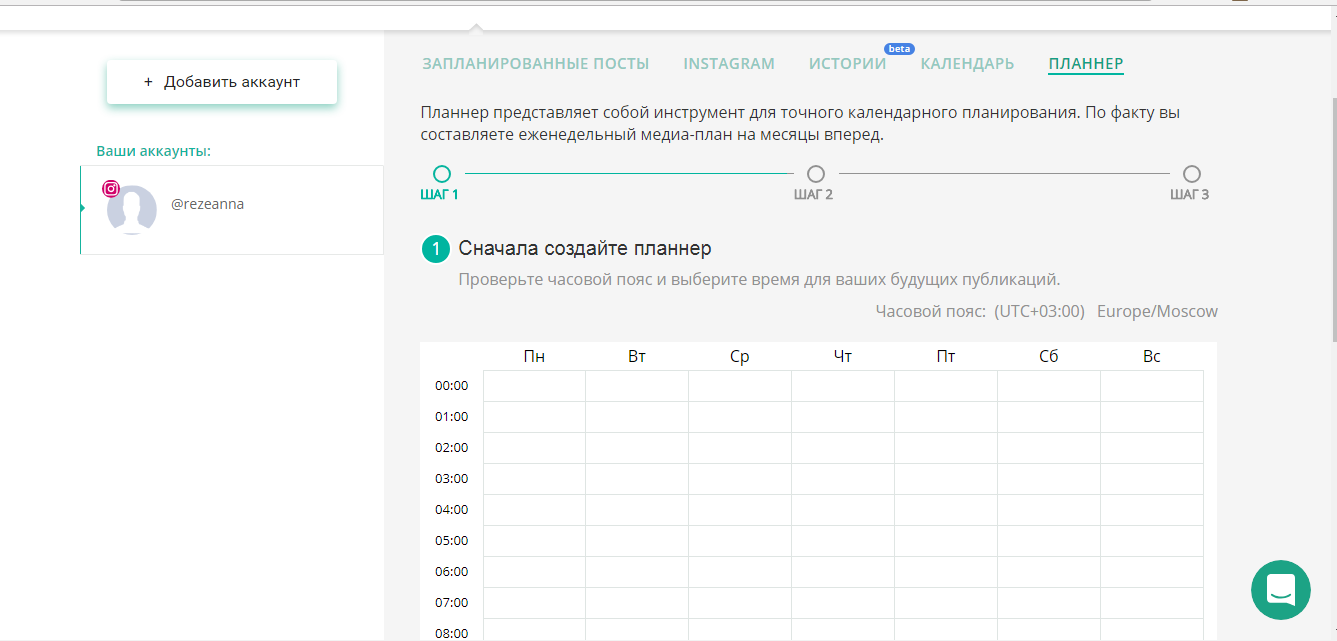Open the (UTC+03:00) offset selector
The width and height of the screenshot is (1337, 641).
click(x=1038, y=311)
